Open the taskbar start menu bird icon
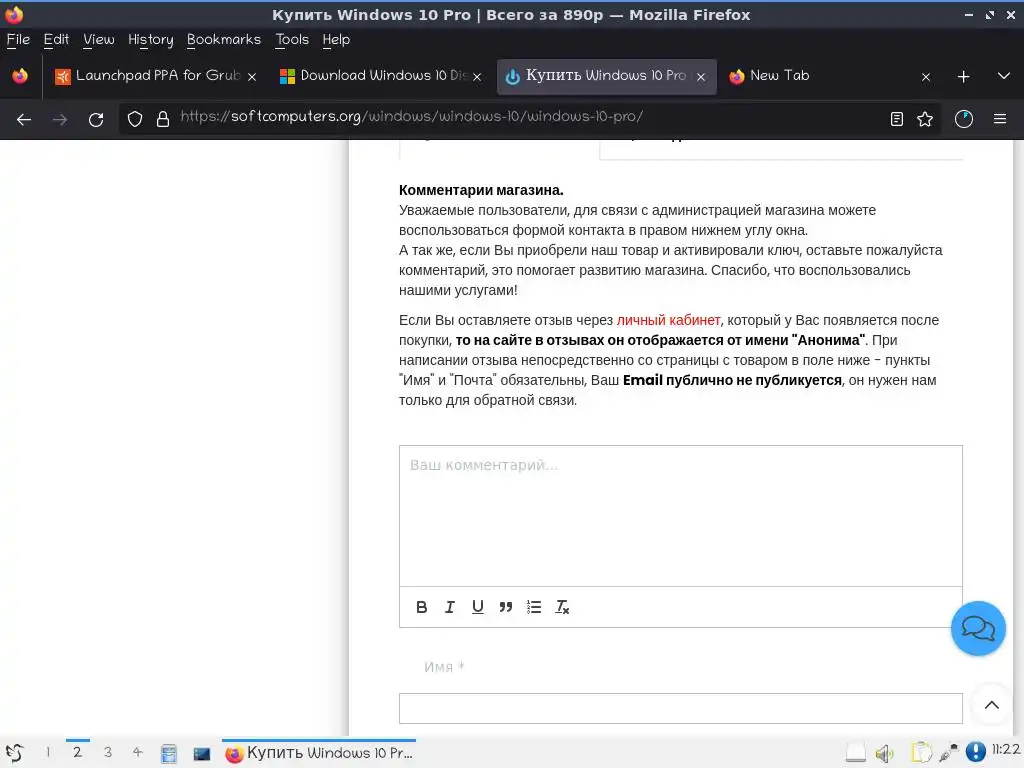The image size is (1024, 768). [15, 753]
